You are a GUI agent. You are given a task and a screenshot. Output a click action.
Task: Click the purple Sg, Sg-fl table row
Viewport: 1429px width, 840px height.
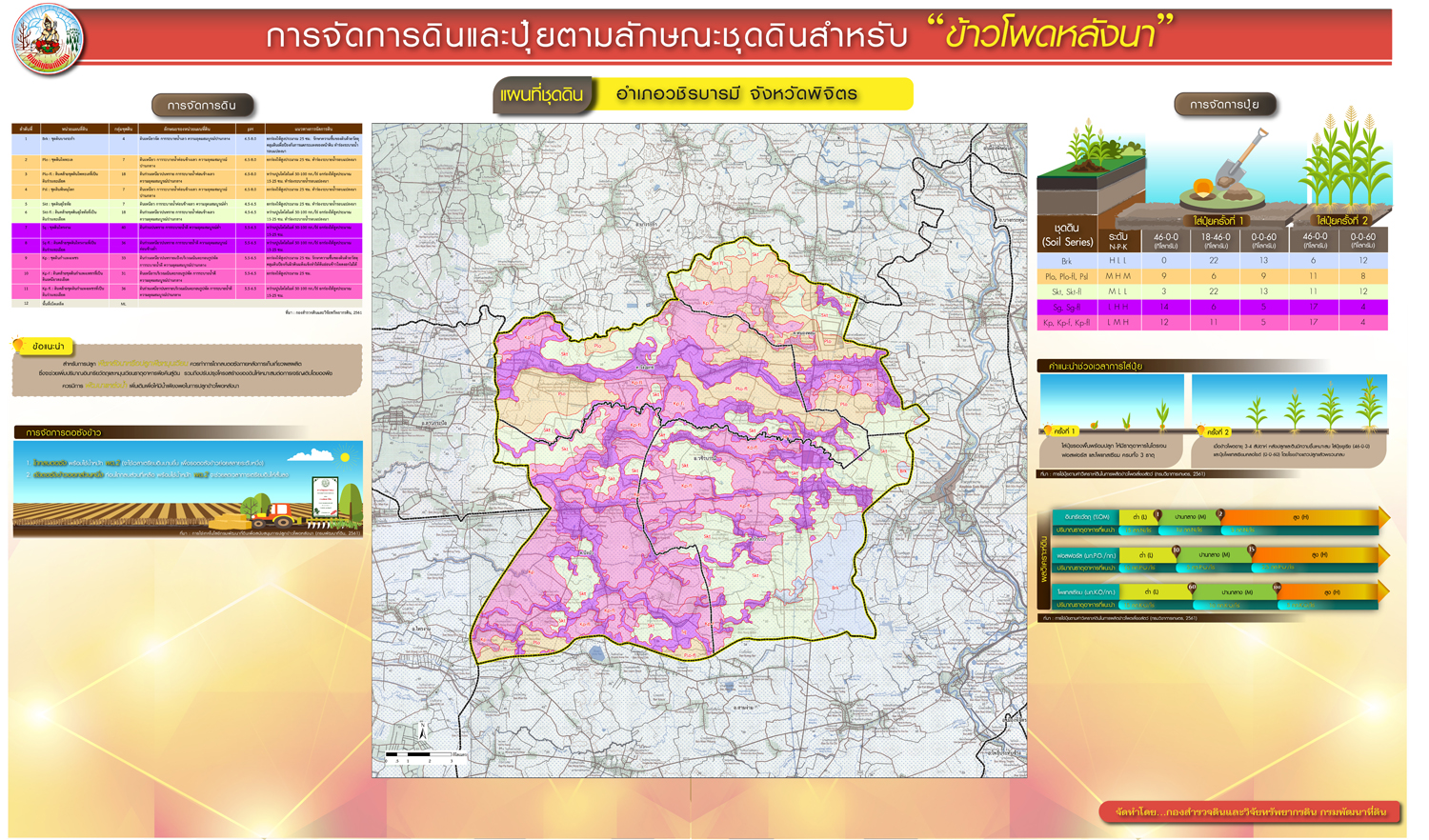1212,308
